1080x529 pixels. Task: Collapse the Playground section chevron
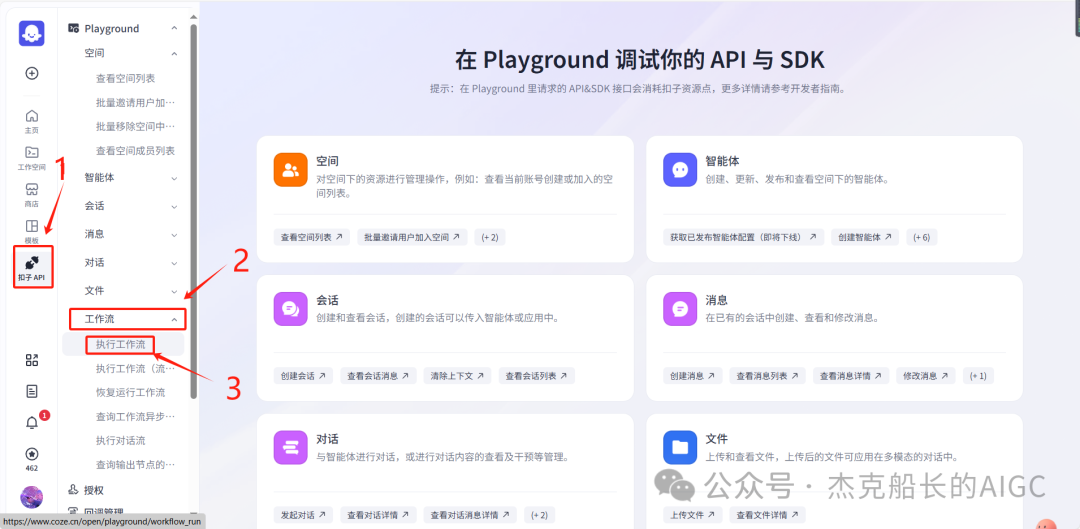(x=174, y=28)
